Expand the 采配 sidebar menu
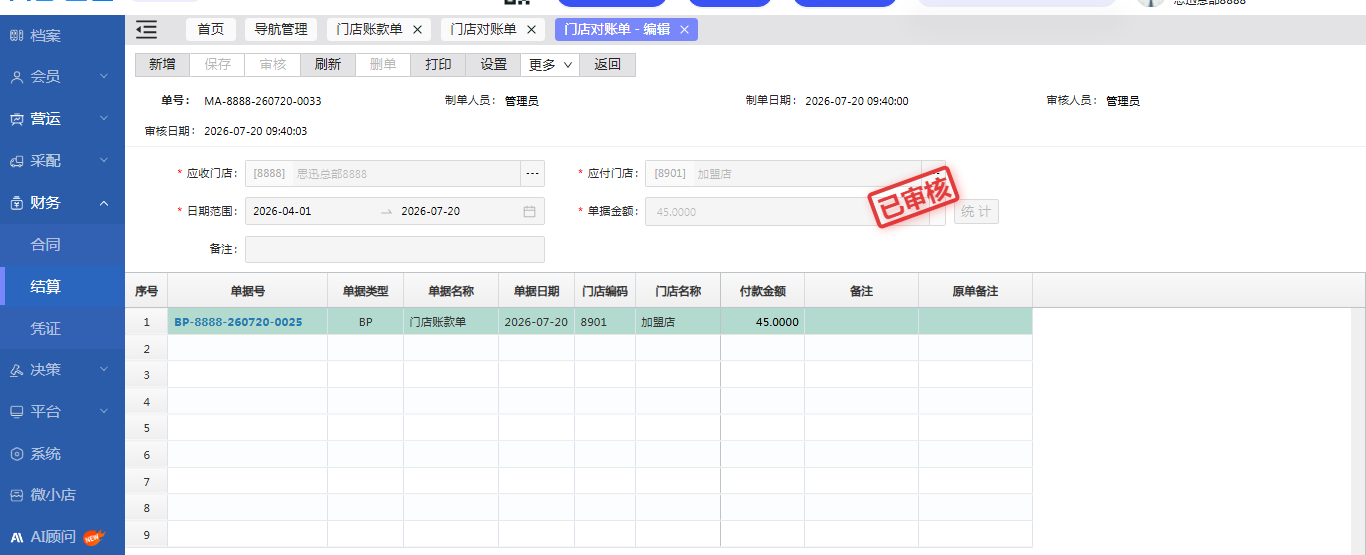 pyautogui.click(x=62, y=161)
